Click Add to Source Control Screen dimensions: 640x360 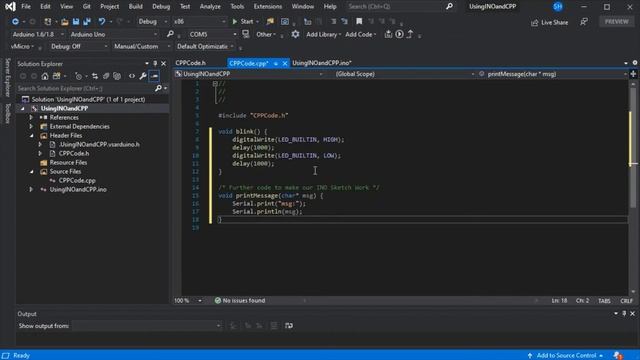point(566,356)
